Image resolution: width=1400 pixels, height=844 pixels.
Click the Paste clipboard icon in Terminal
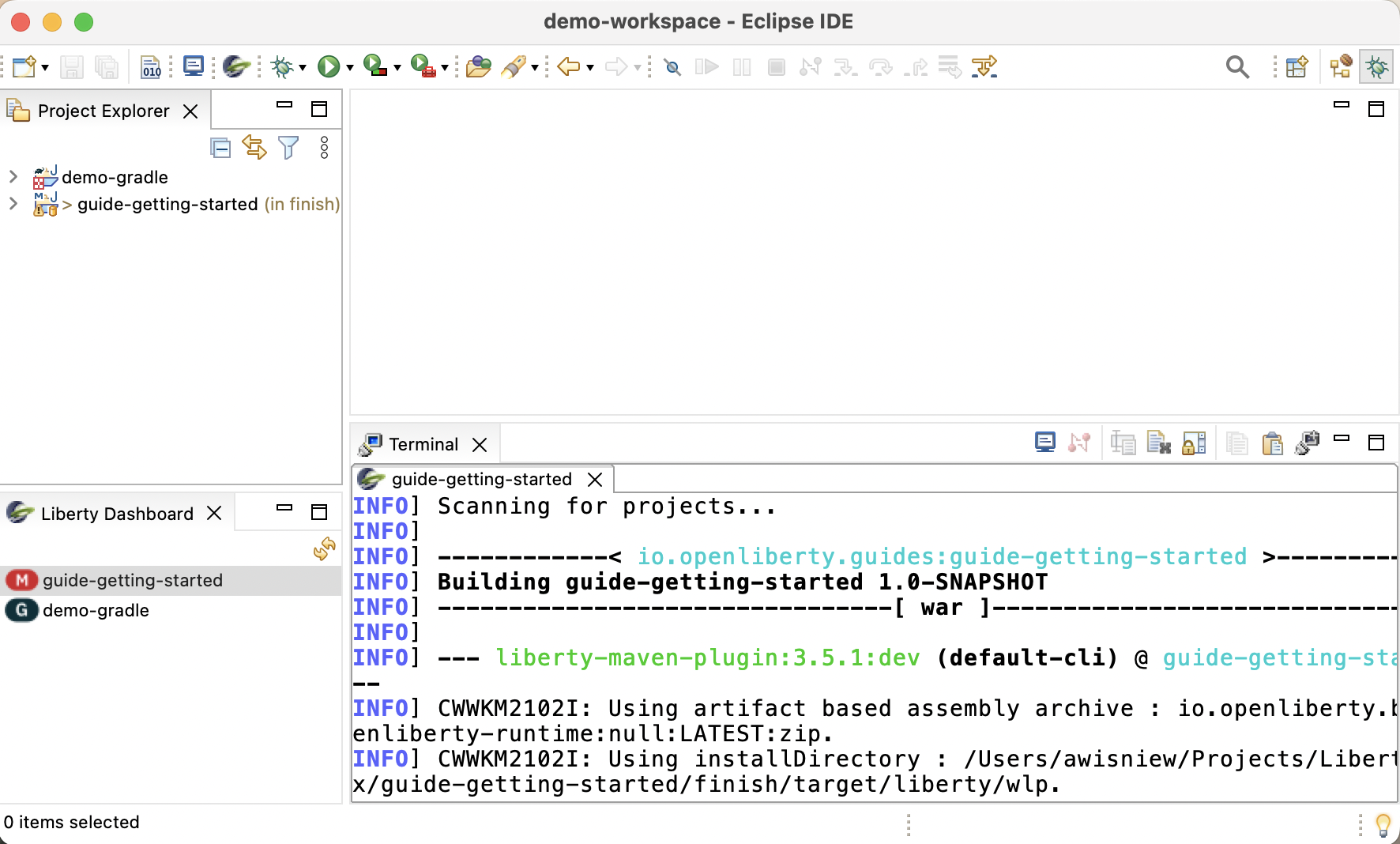pos(1272,443)
